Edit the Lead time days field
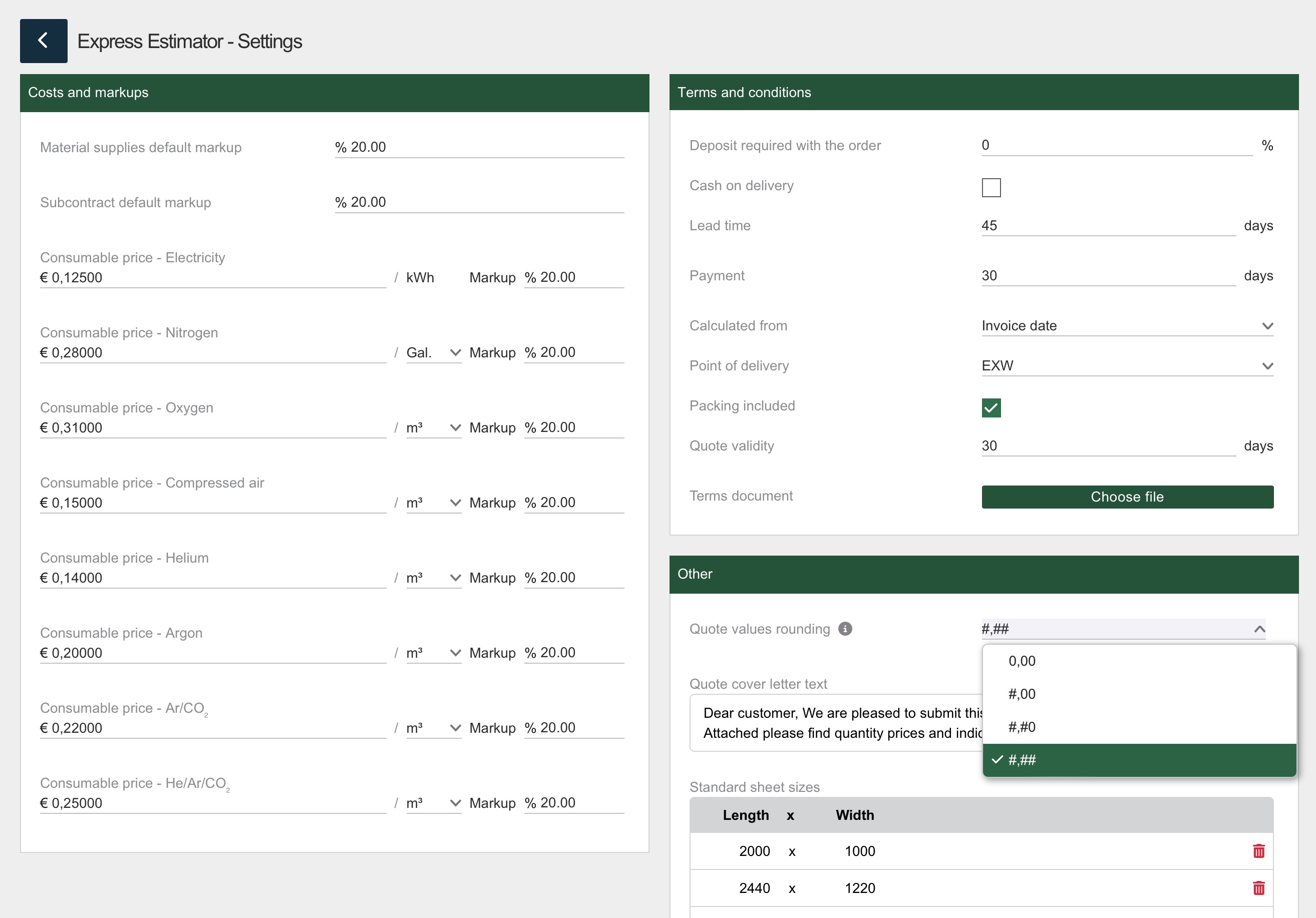The width and height of the screenshot is (1316, 918). [1107, 225]
